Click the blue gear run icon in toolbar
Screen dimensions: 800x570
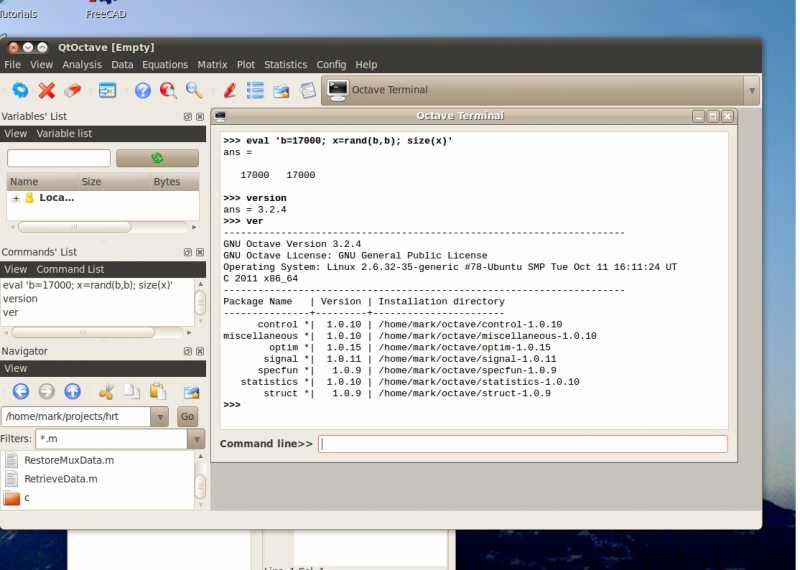[20, 90]
